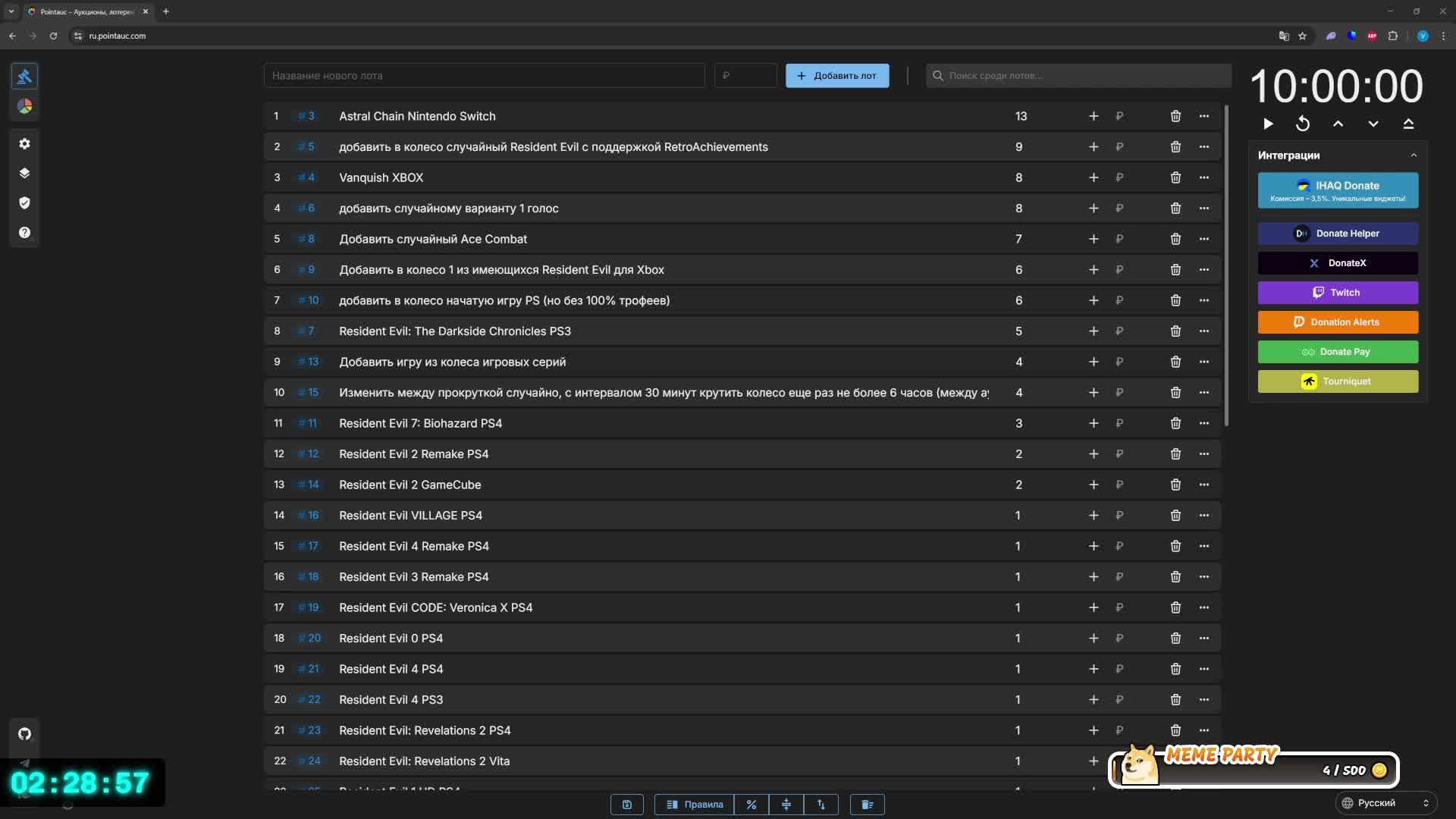This screenshot has width=1456, height=819.
Task: Start the timer with play button
Action: 1268,124
